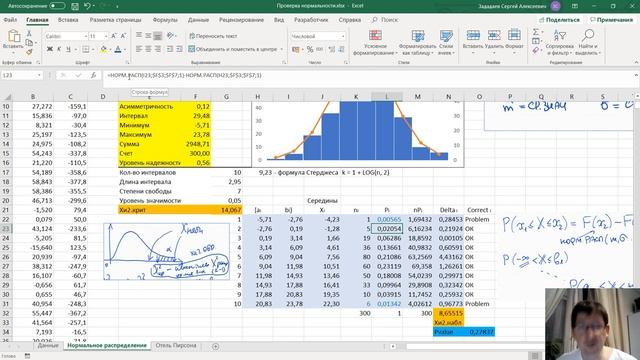Open Format as Table (Форматировать как таблицу)
640x360 pixels.
(418, 42)
